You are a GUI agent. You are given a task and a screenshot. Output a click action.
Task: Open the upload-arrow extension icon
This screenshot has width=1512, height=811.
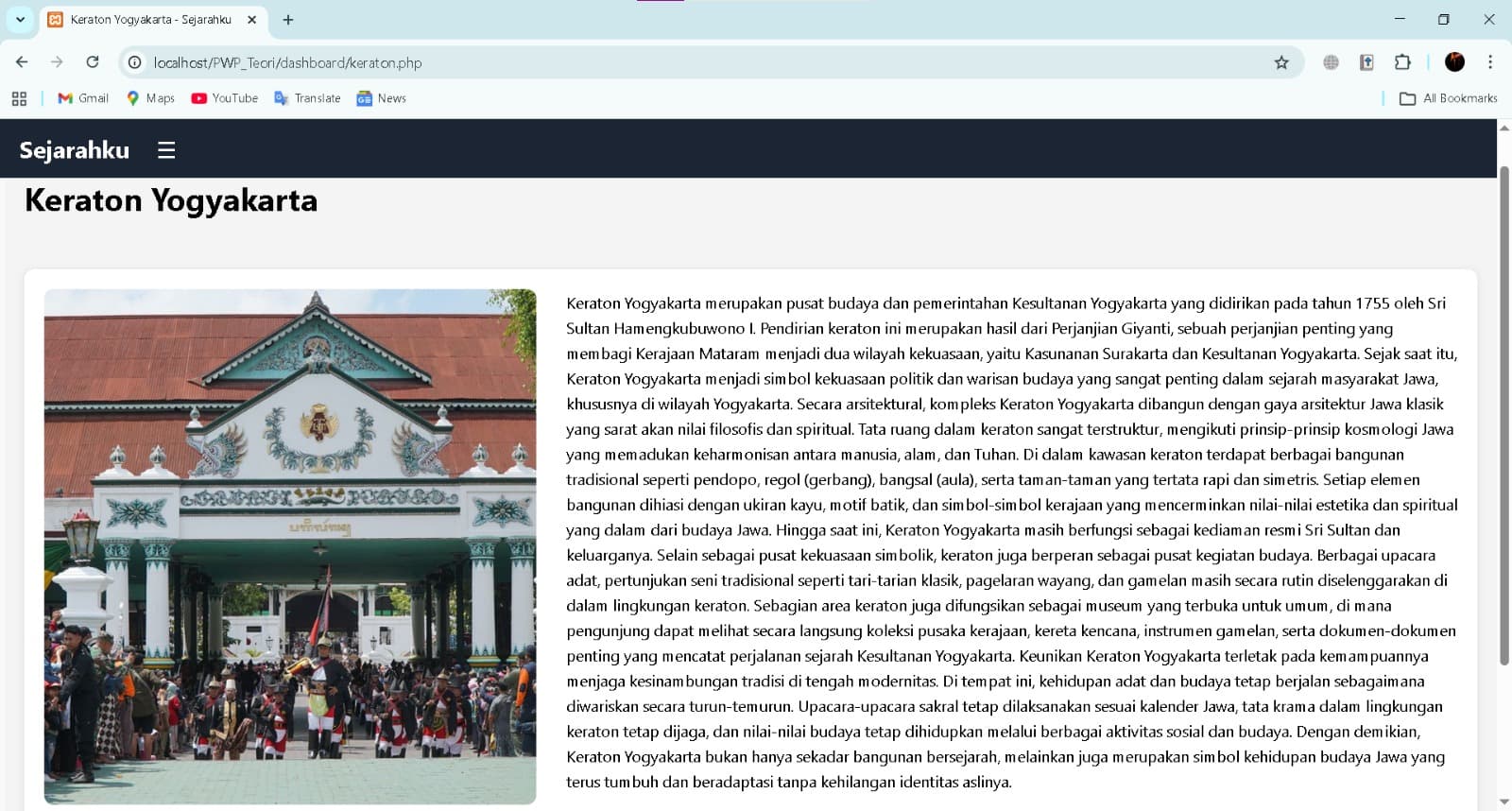pyautogui.click(x=1366, y=62)
